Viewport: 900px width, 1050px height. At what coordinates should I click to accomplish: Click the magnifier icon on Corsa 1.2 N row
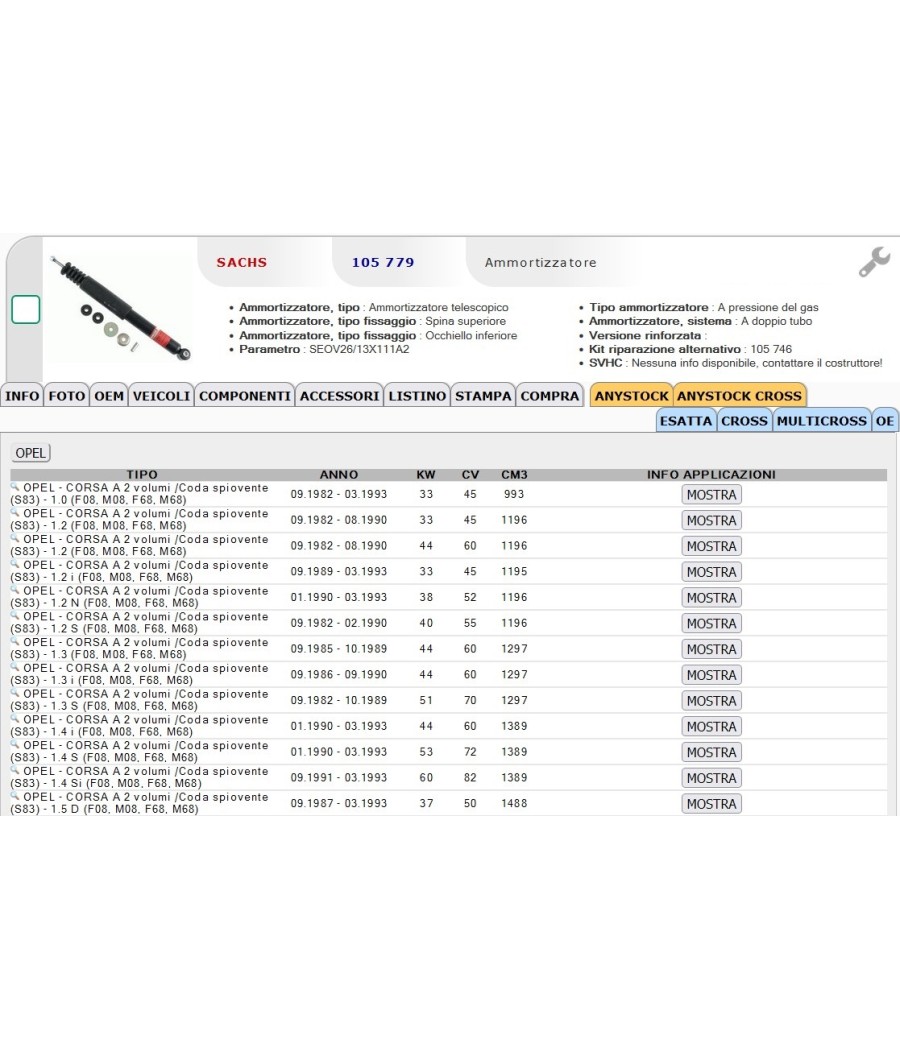(15, 590)
